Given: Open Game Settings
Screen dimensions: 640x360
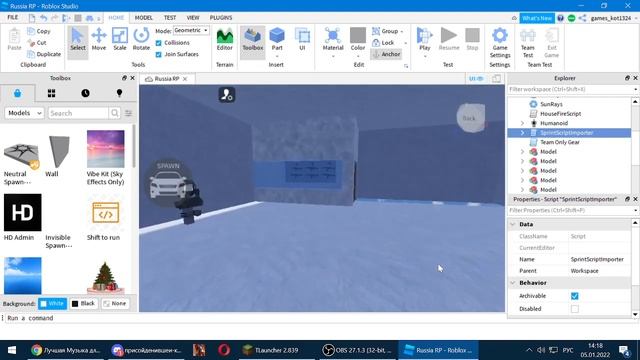Looking at the screenshot, I should pos(500,43).
